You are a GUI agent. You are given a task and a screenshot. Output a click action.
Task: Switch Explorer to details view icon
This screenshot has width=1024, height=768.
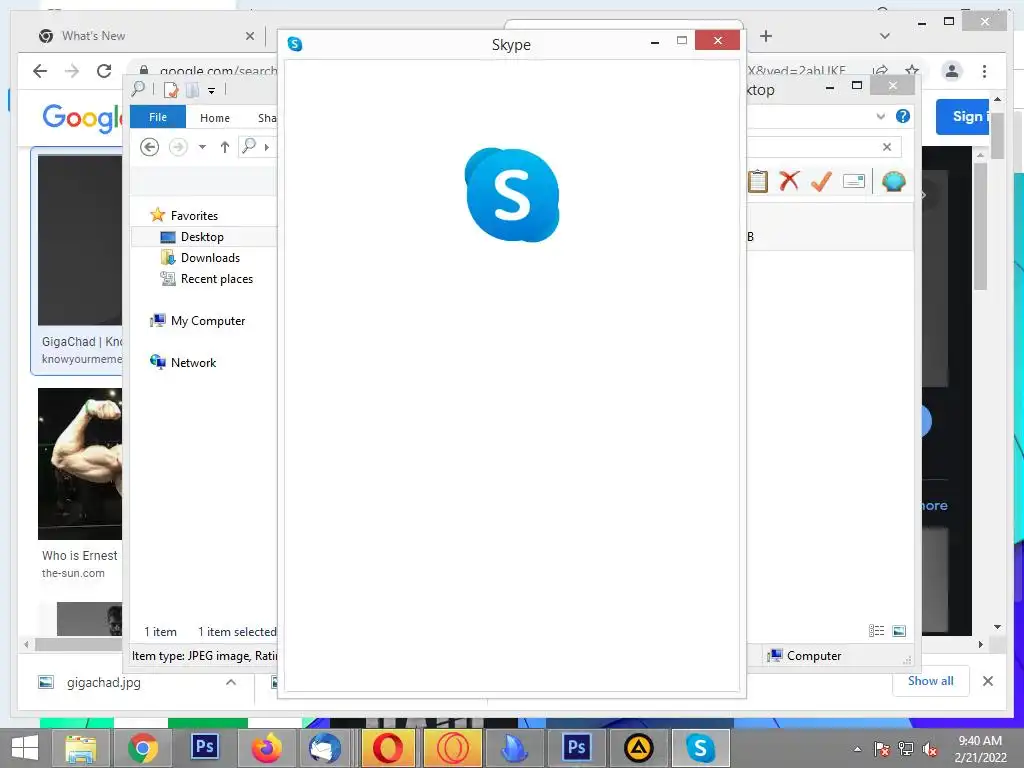click(876, 630)
